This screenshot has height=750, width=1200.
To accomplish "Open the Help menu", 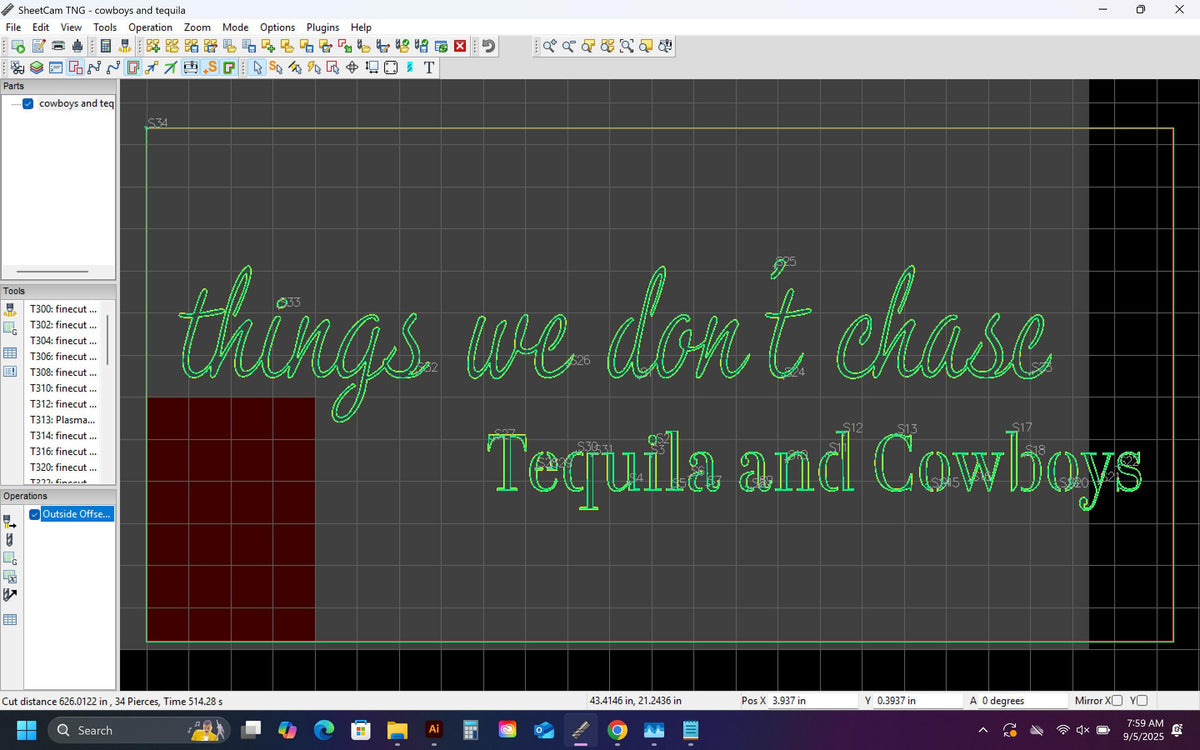I will 361,27.
